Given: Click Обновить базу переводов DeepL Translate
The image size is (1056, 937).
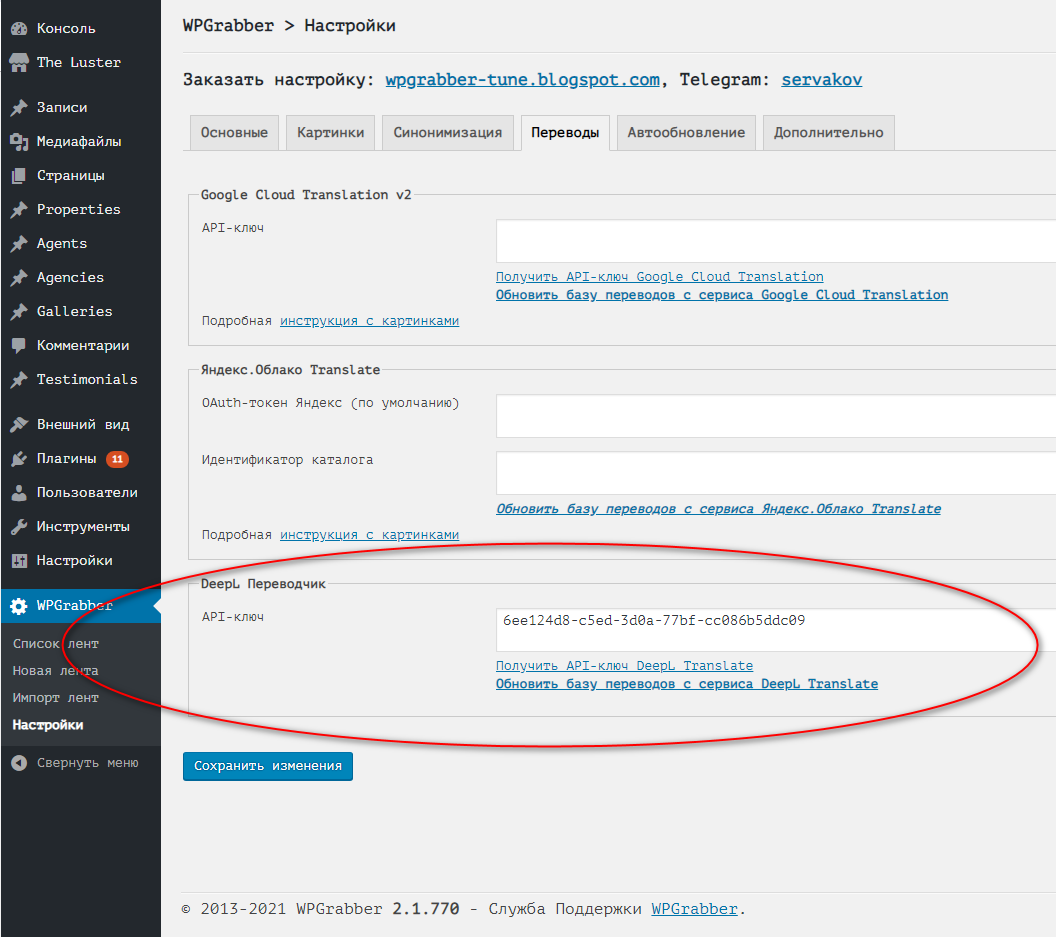Looking at the screenshot, I should coord(687,684).
